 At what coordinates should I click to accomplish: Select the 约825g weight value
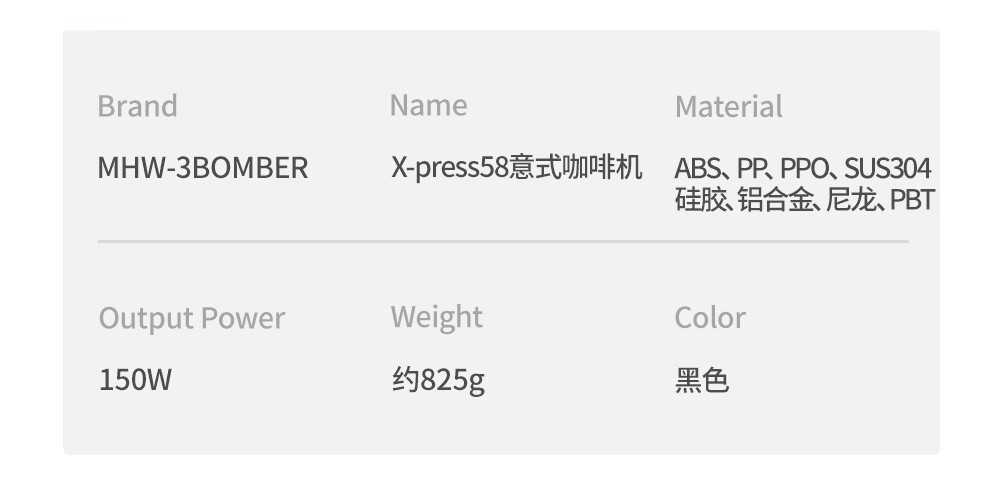(x=438, y=380)
